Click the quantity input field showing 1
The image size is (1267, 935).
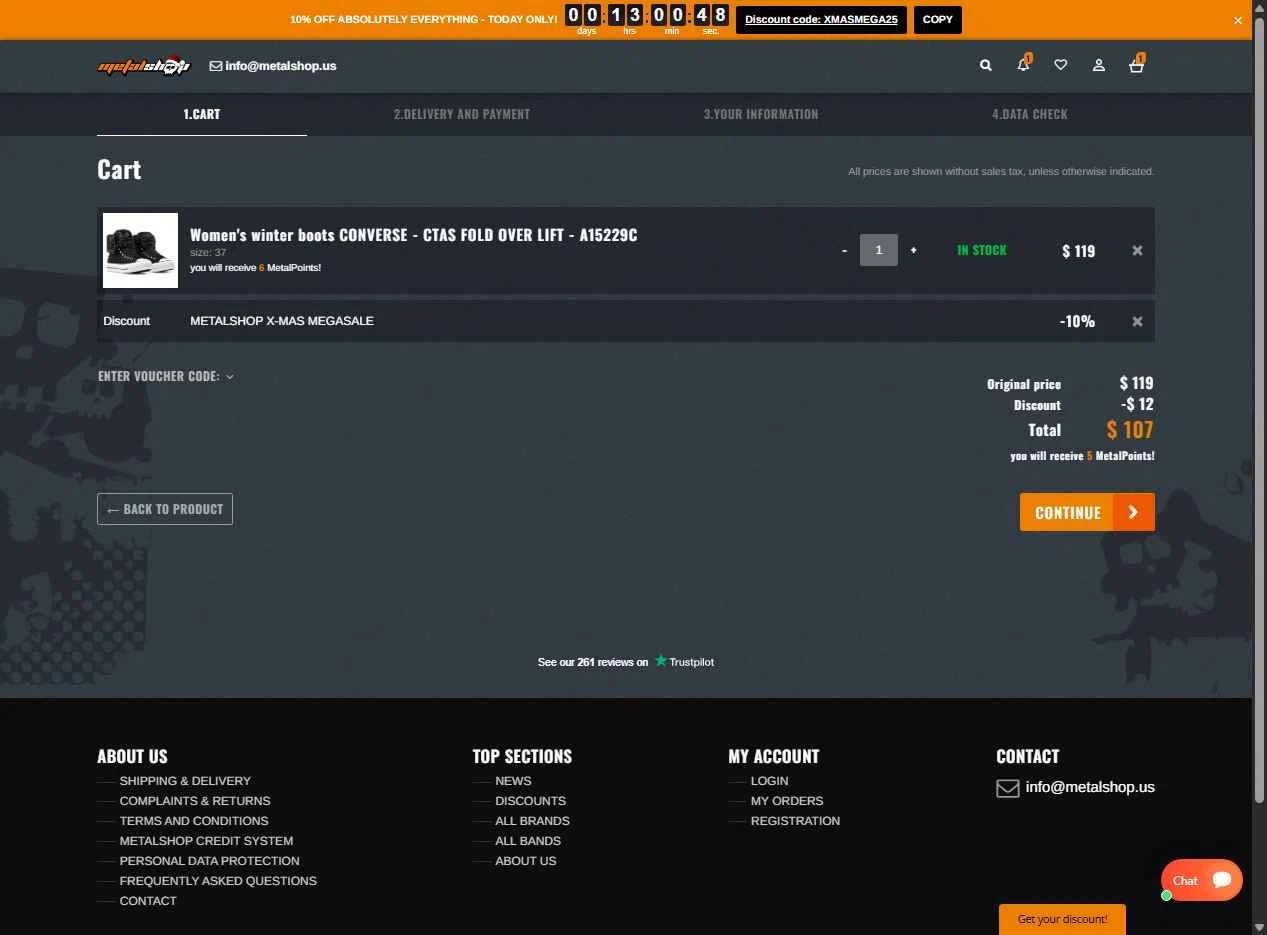pyautogui.click(x=879, y=250)
